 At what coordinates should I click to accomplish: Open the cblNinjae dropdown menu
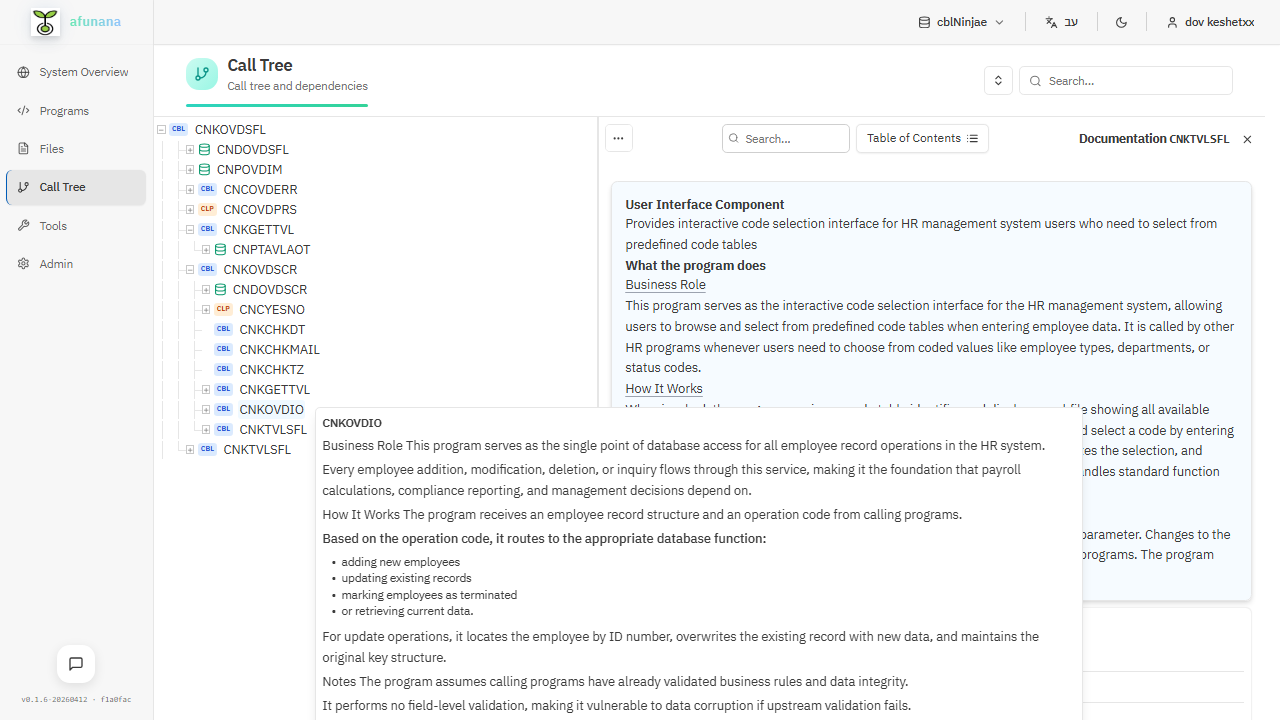pos(959,21)
